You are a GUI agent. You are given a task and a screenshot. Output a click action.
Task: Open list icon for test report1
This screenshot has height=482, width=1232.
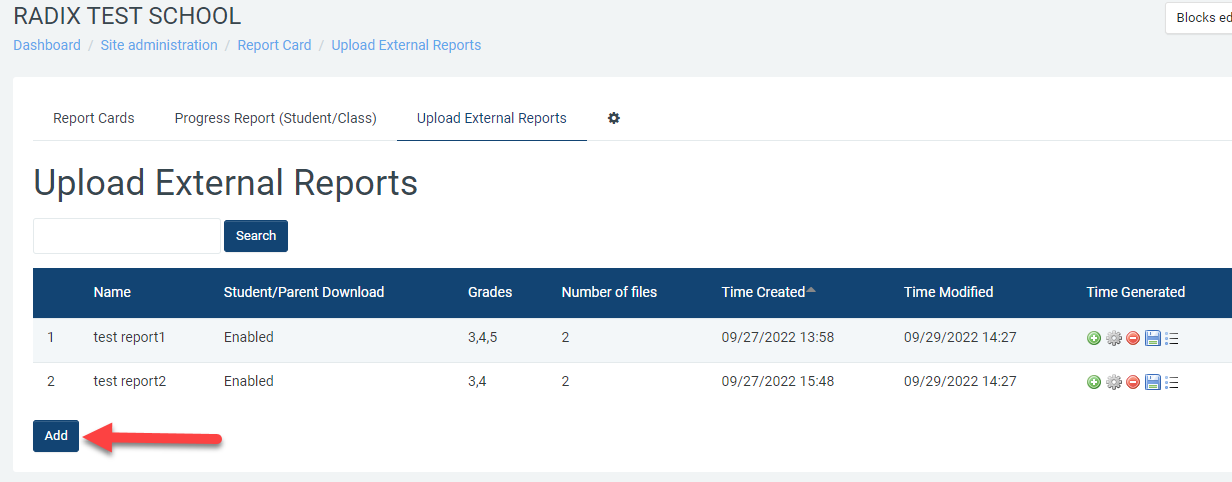1172,339
